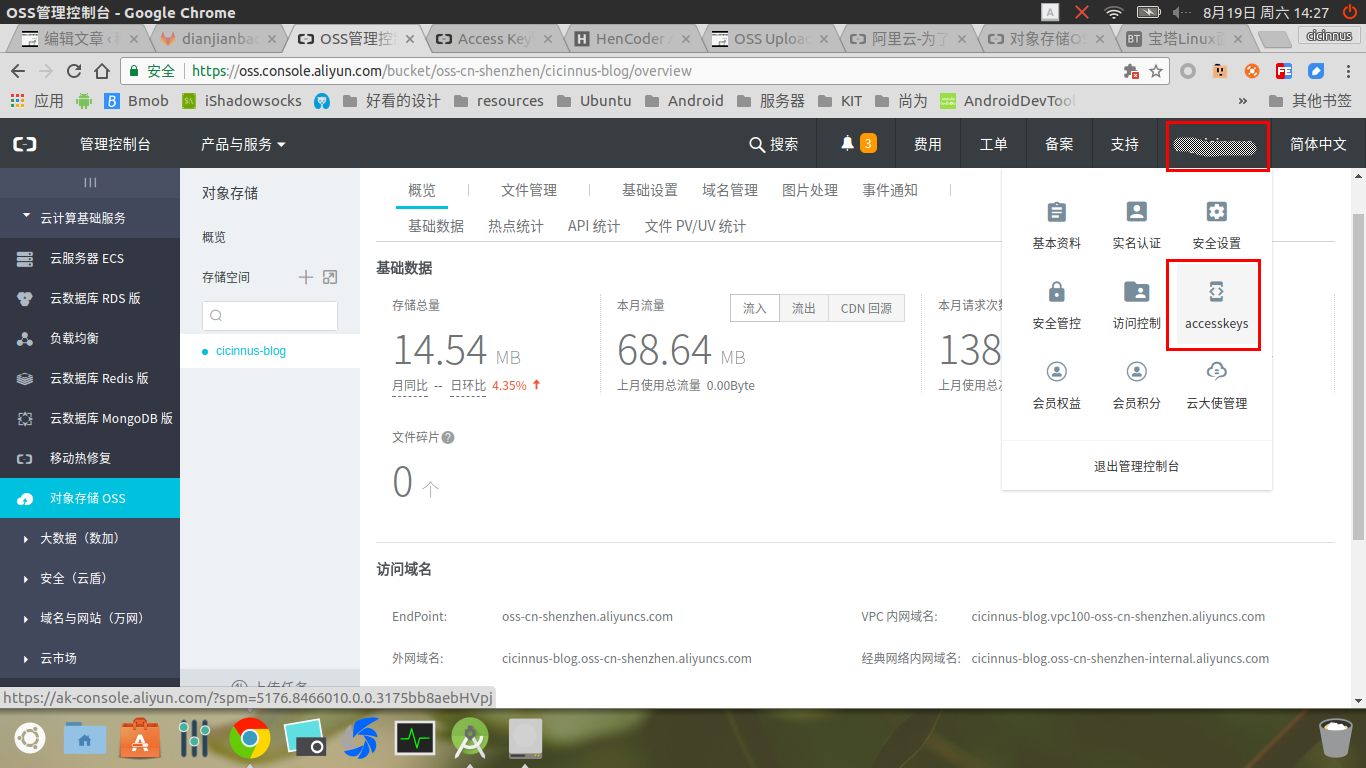Open 基本资料 basic profile icon
This screenshot has width=1366, height=768.
pos(1056,212)
